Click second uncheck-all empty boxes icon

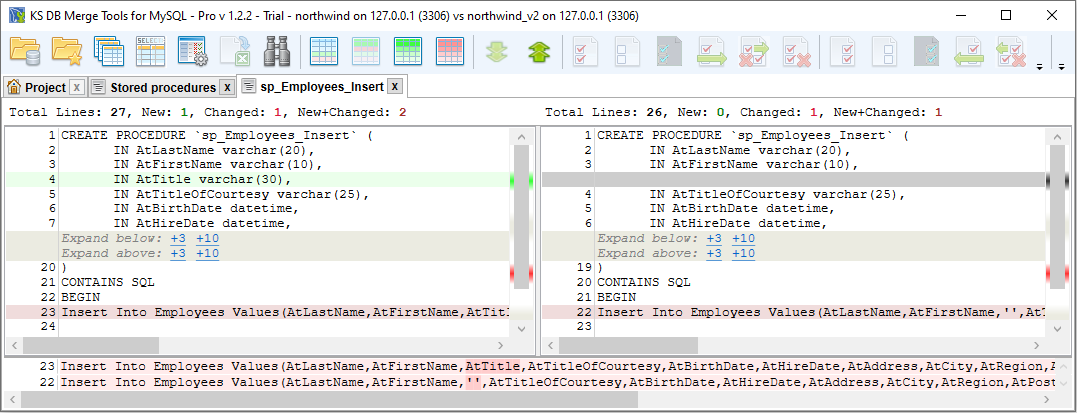pyautogui.click(x=886, y=52)
